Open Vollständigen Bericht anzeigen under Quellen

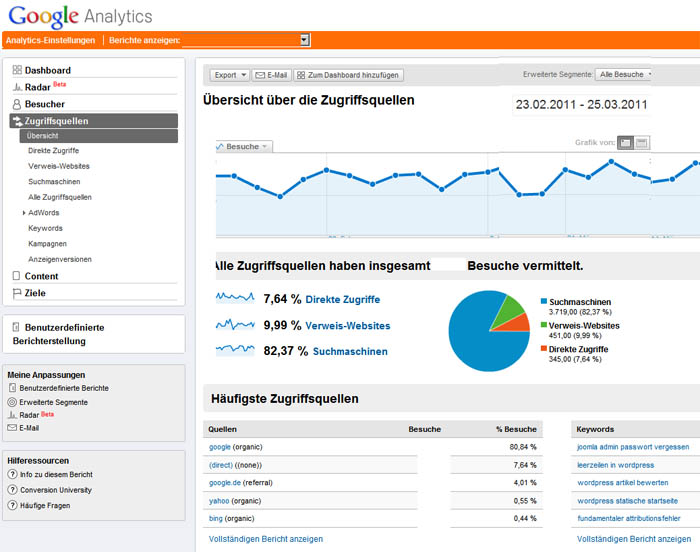[266, 539]
